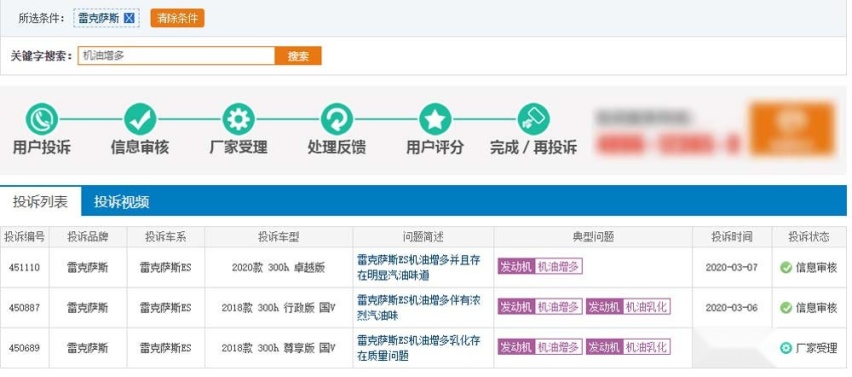Screen dimensions: 852x377
Task: Click the 典型问题 column header
Action: (x=593, y=237)
